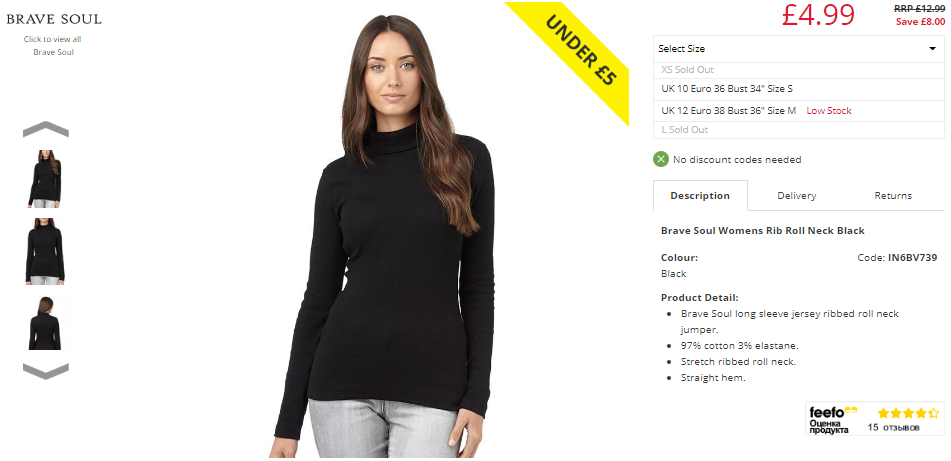Click the thumbnail carousel up arrow
Viewport: 951px width, 461px height.
(x=45, y=129)
